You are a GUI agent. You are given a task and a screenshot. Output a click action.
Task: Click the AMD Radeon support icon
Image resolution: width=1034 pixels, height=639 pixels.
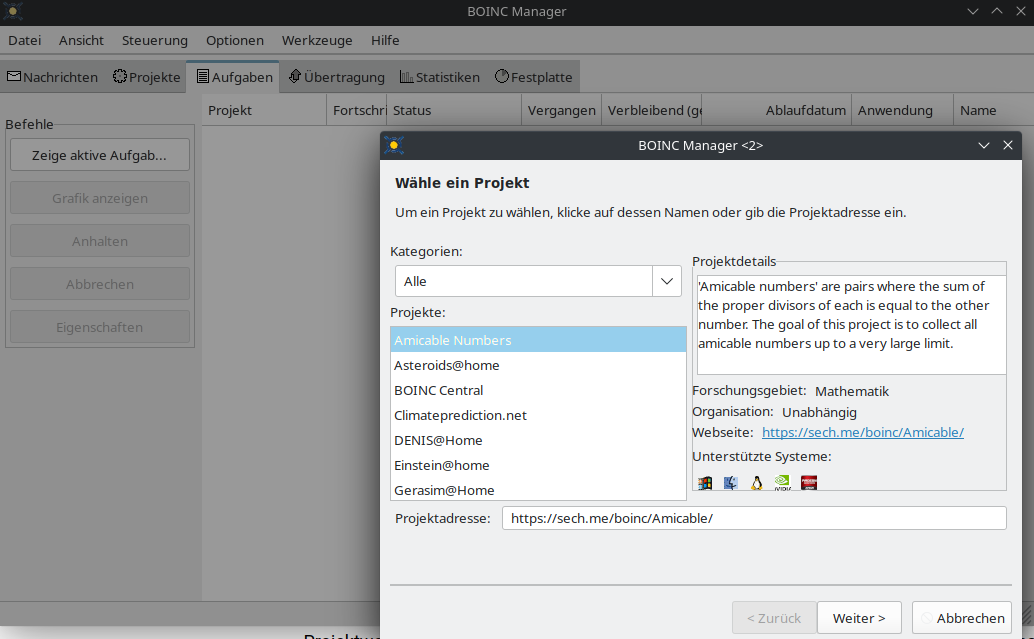pos(809,483)
